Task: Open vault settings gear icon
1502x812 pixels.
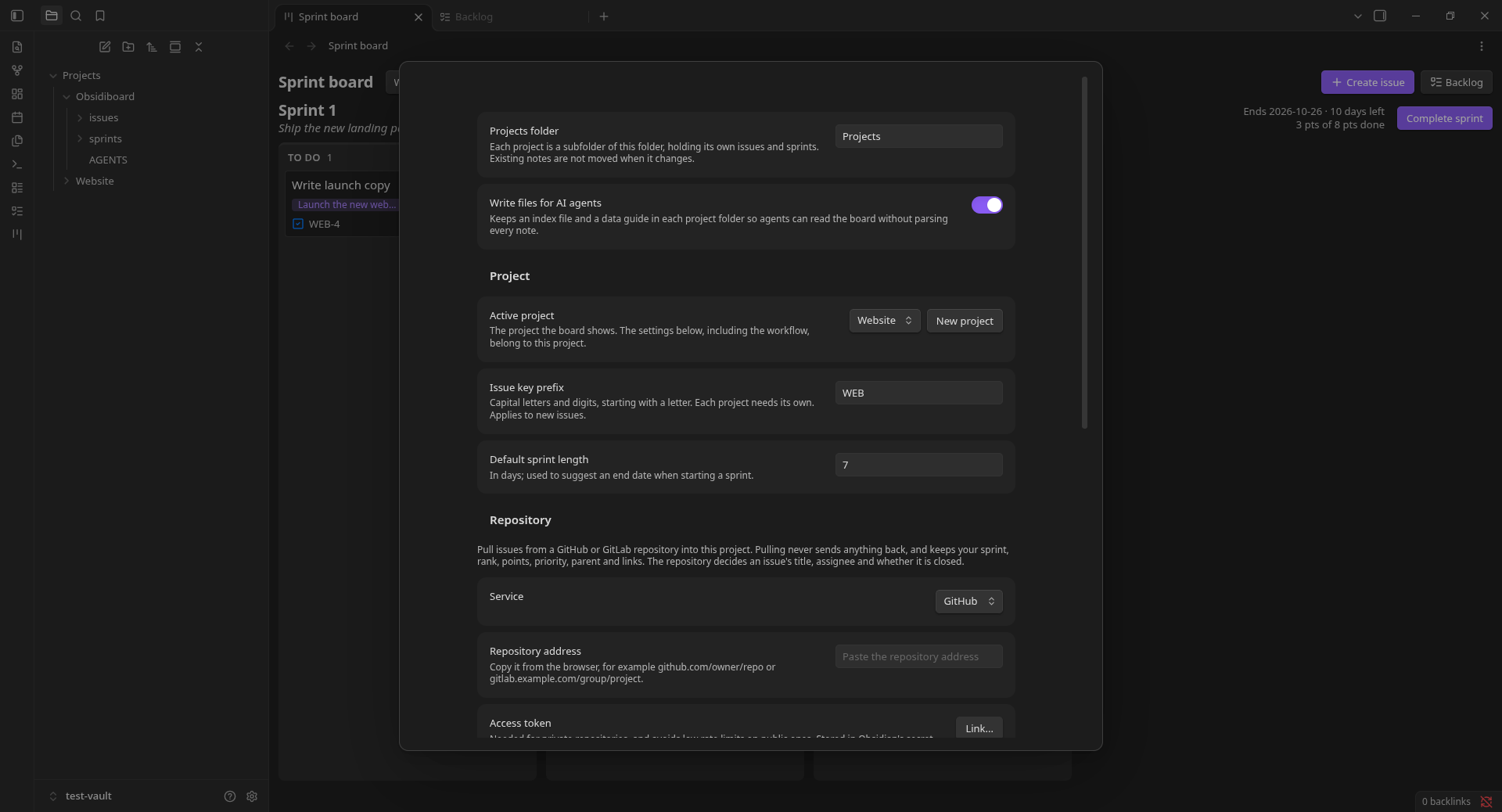Action: (x=252, y=796)
